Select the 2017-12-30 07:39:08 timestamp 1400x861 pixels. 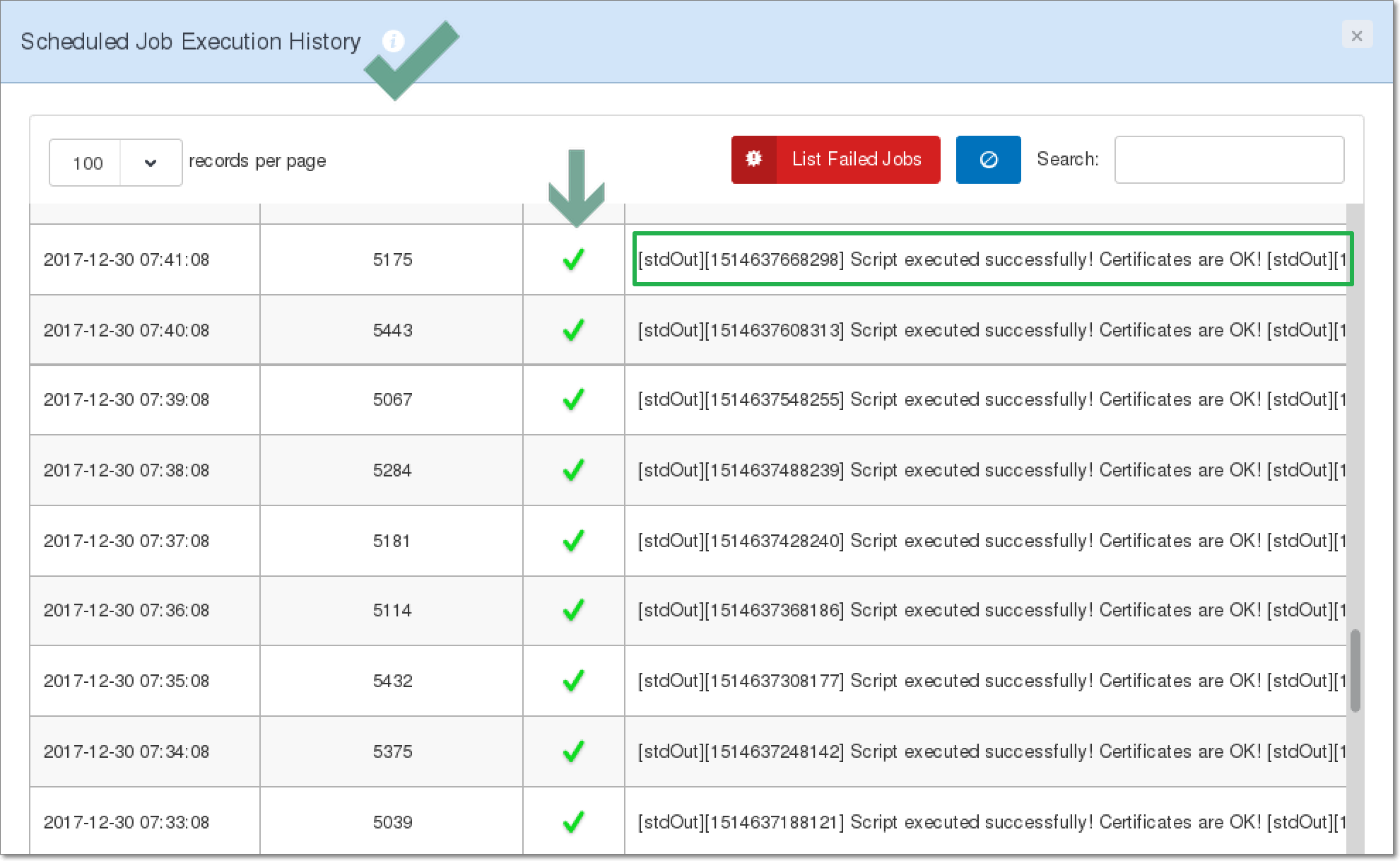127,399
